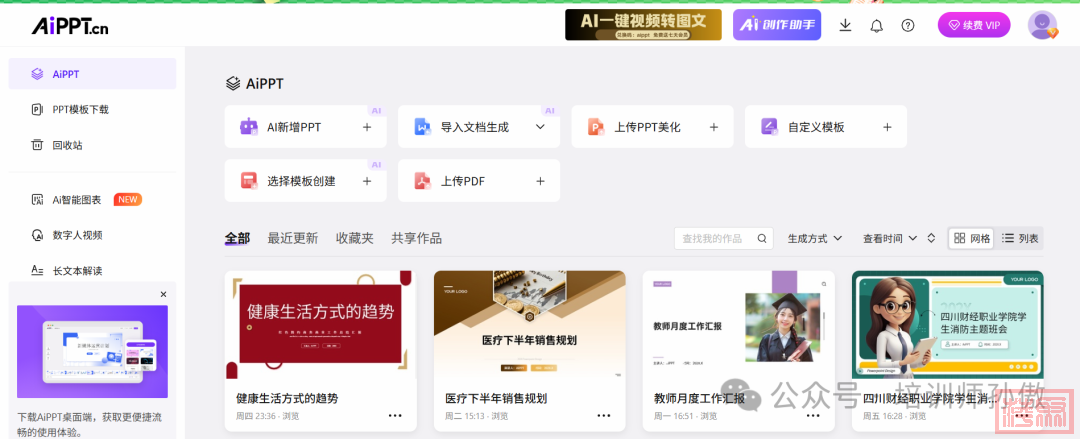Image resolution: width=1080 pixels, height=439 pixels.
Task: Expand the 导入文档生成 dropdown chevron
Action: click(541, 127)
